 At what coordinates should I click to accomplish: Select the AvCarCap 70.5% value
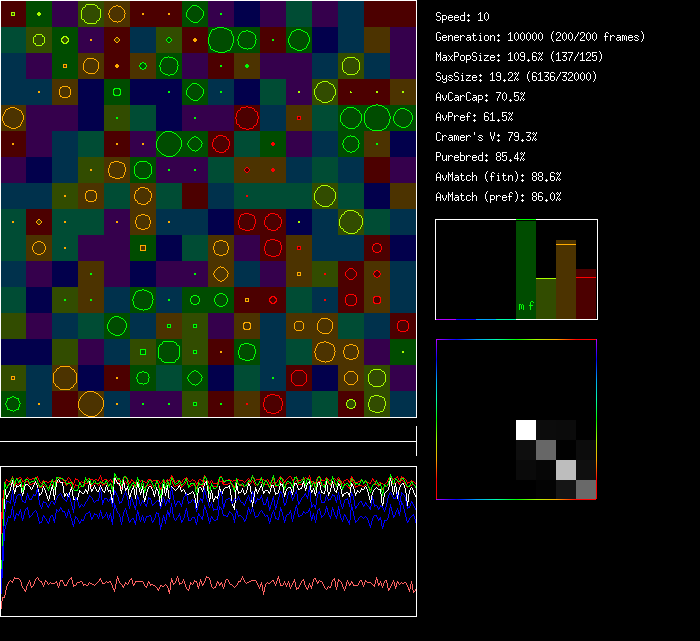481,97
